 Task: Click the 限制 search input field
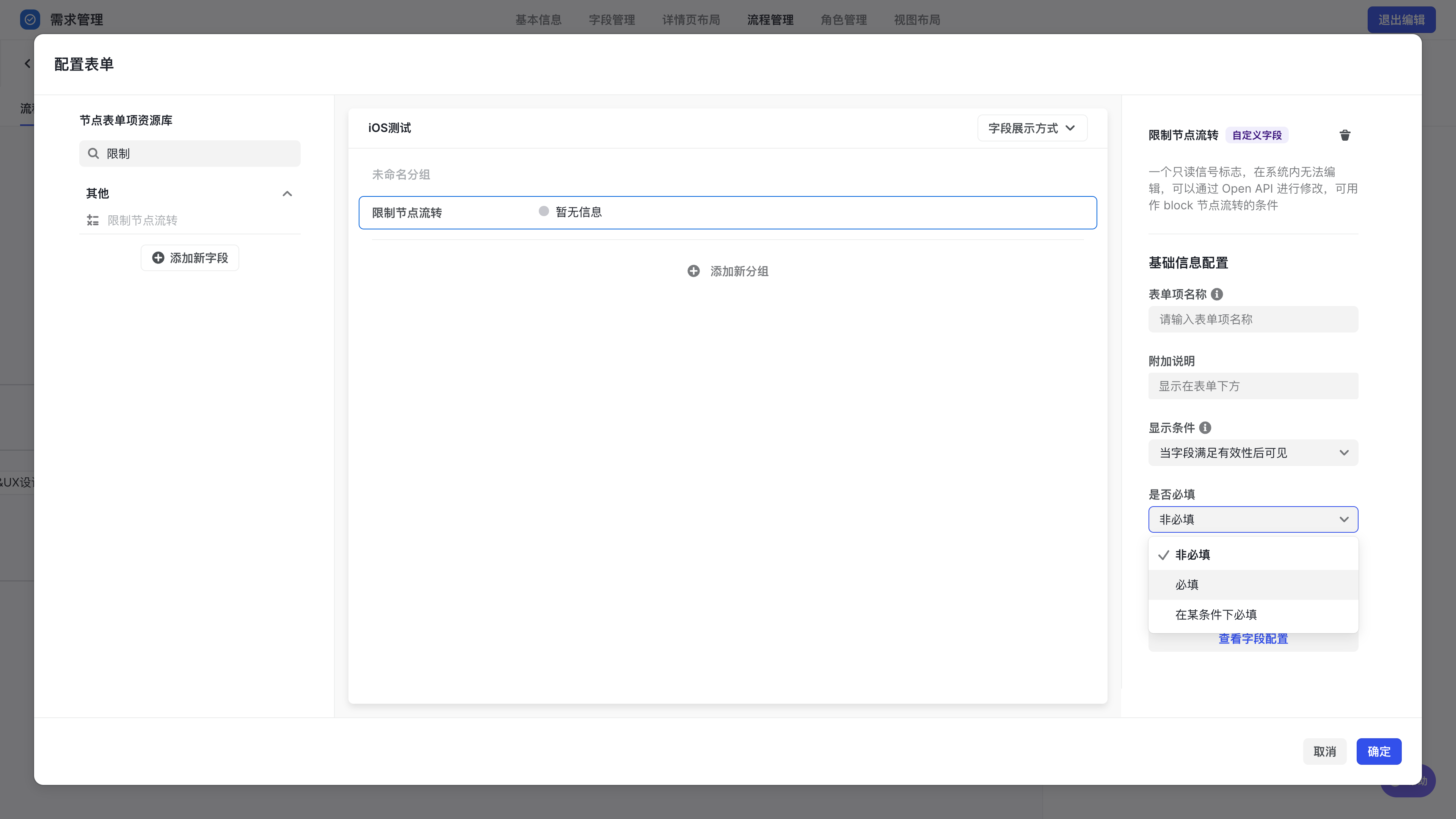pos(190,153)
